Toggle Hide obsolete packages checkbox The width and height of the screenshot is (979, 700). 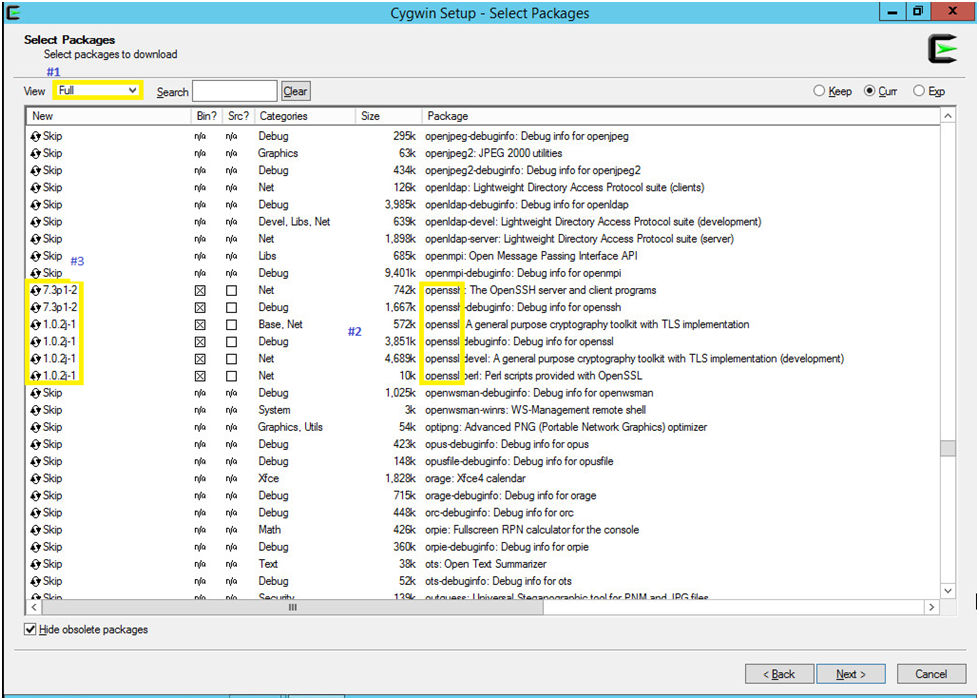[30, 629]
